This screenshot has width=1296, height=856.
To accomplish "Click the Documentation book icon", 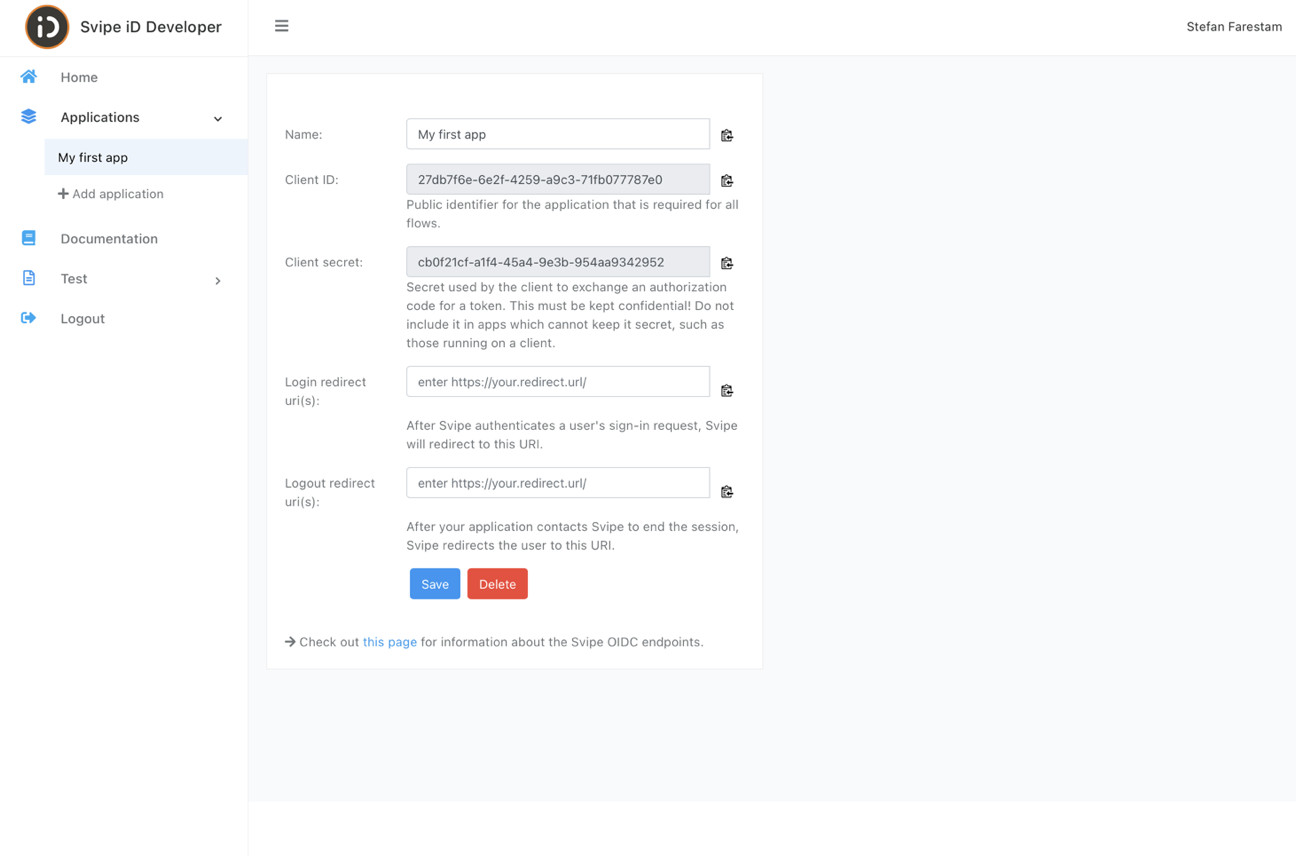I will [x=29, y=238].
